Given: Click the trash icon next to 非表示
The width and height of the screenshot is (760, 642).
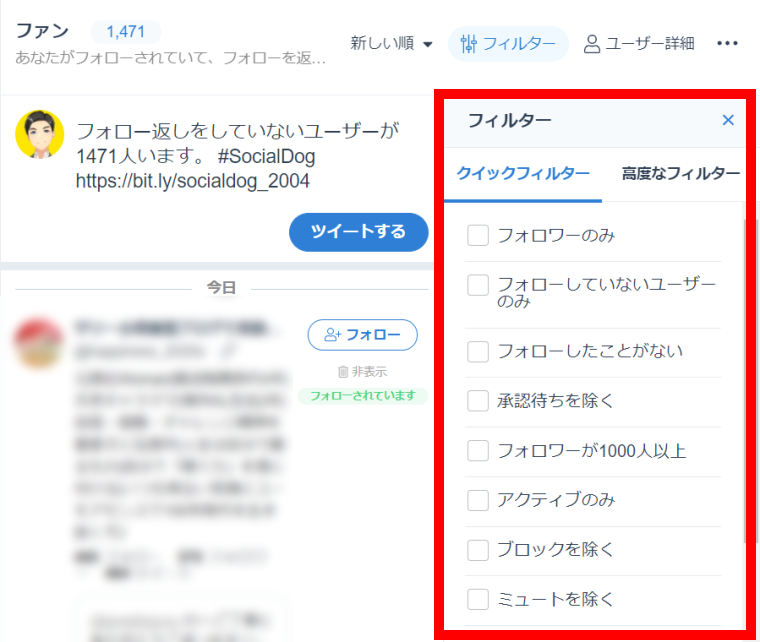Looking at the screenshot, I should tap(343, 372).
